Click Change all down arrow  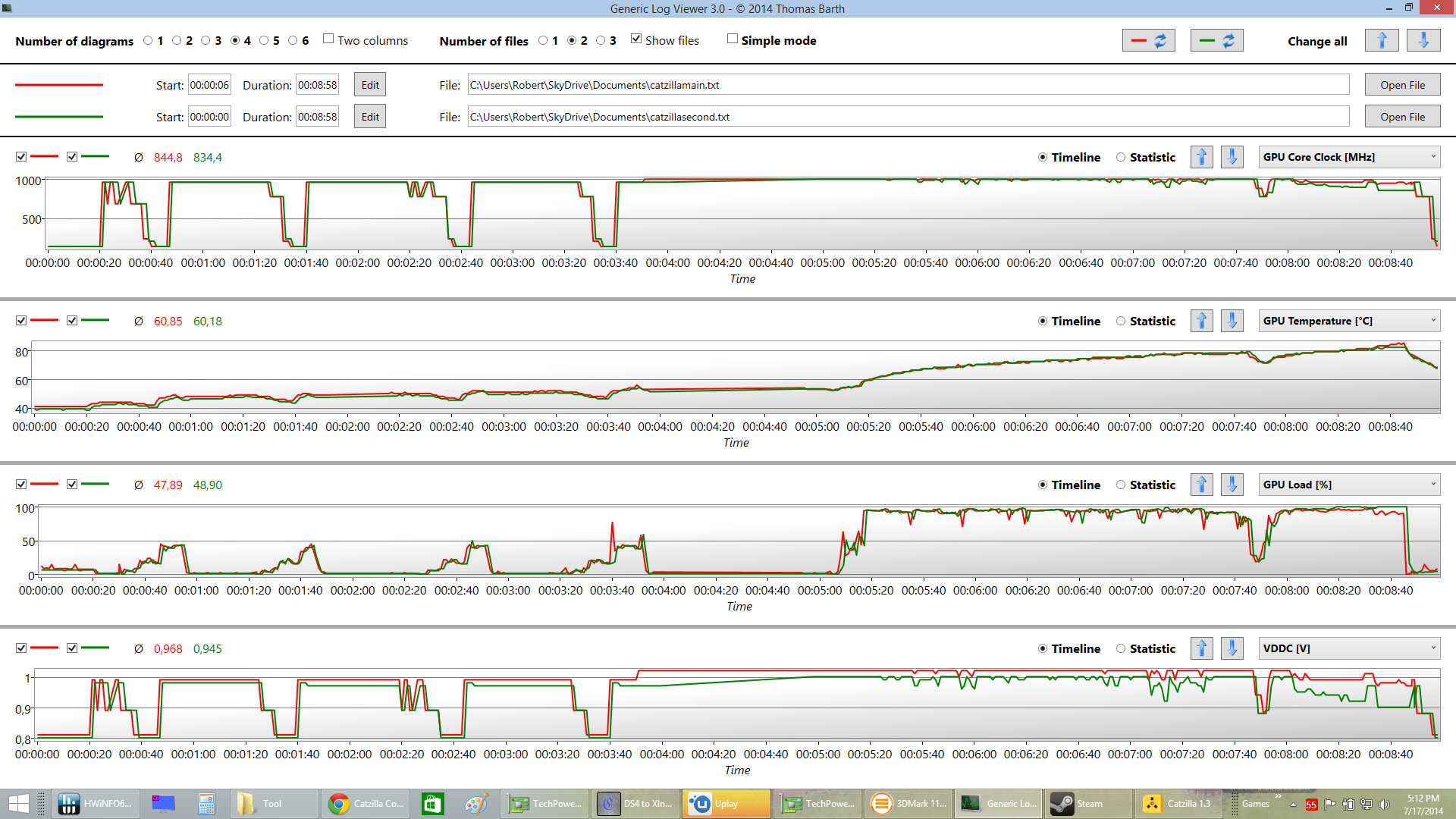click(x=1423, y=40)
